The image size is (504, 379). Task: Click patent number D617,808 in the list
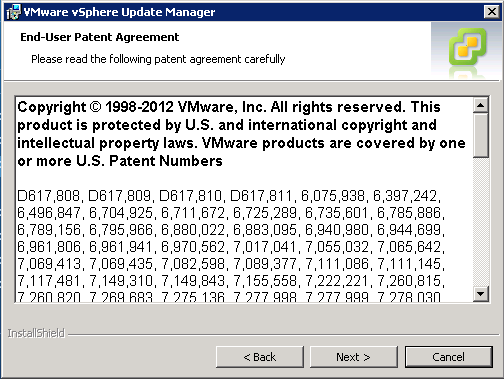(x=49, y=196)
